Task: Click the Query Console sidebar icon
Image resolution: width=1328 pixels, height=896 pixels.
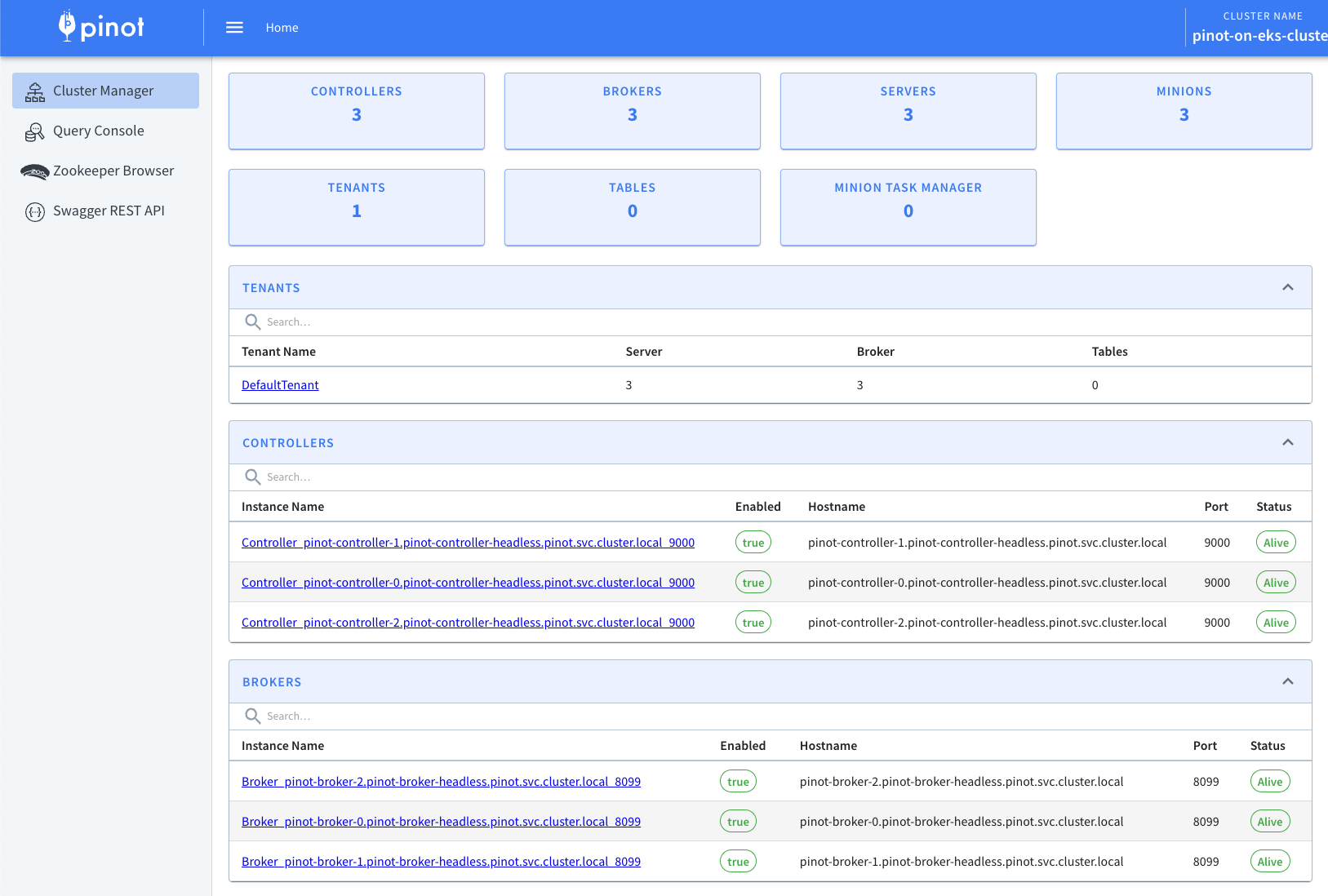Action: point(35,131)
